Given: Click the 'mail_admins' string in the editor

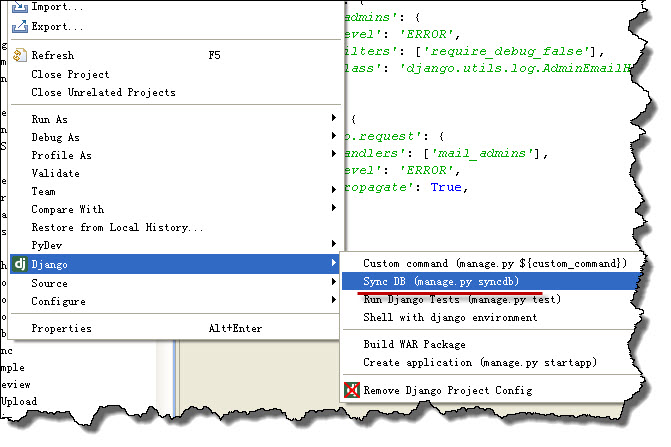Looking at the screenshot, I should click(484, 153).
